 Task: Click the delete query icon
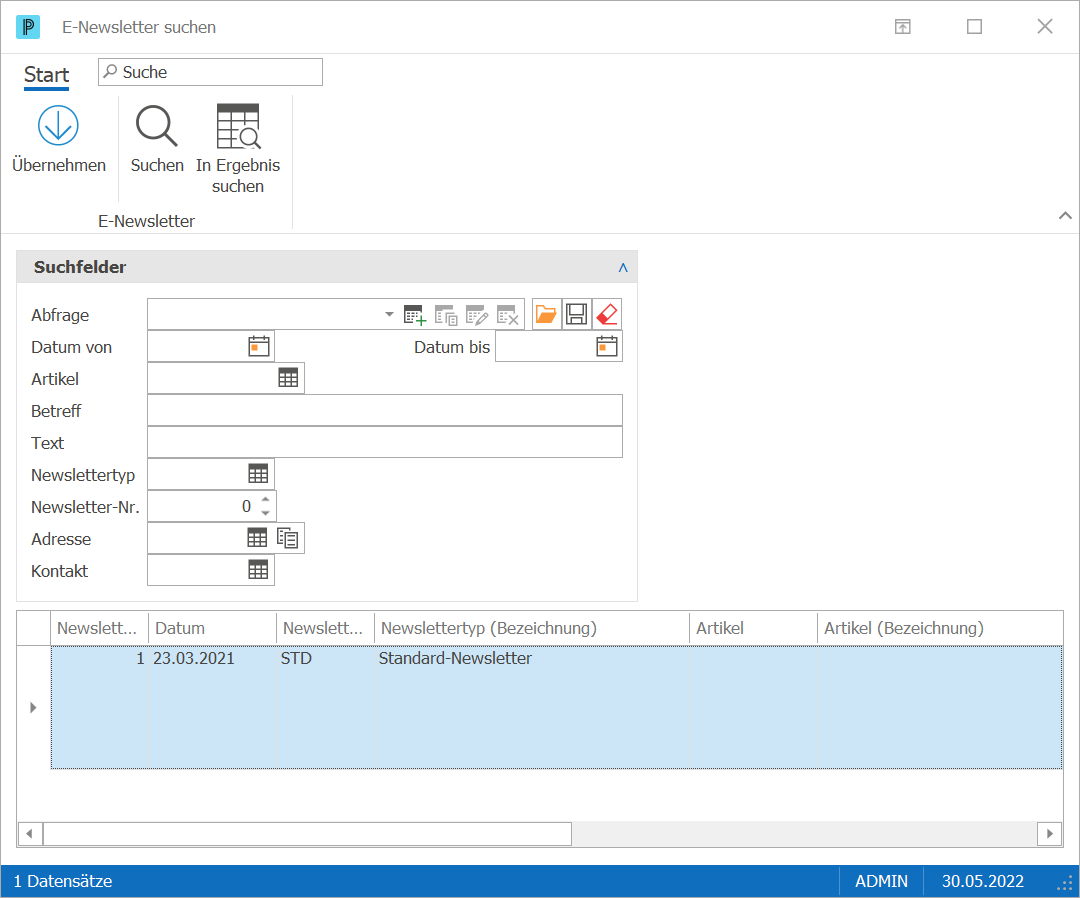pos(508,315)
